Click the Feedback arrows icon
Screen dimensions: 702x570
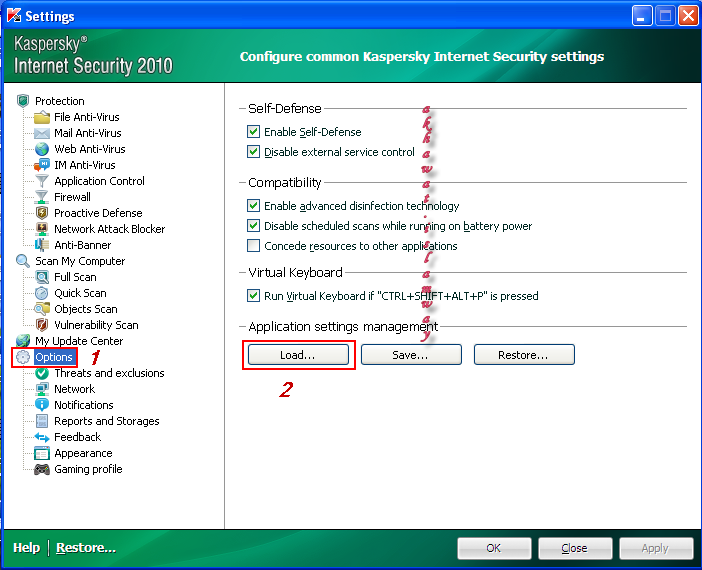tap(42, 437)
